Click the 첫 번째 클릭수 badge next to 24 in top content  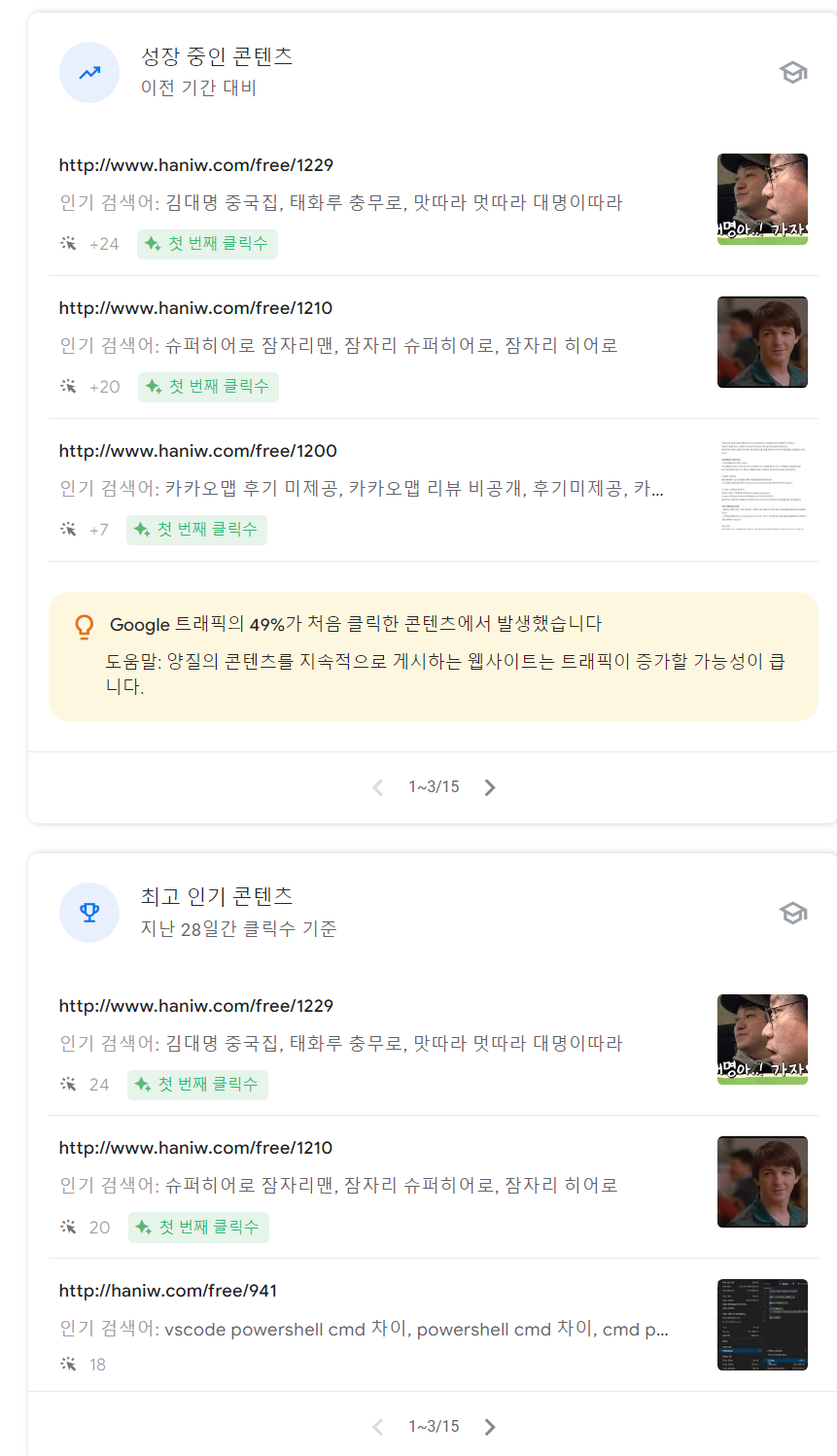pyautogui.click(x=197, y=1084)
